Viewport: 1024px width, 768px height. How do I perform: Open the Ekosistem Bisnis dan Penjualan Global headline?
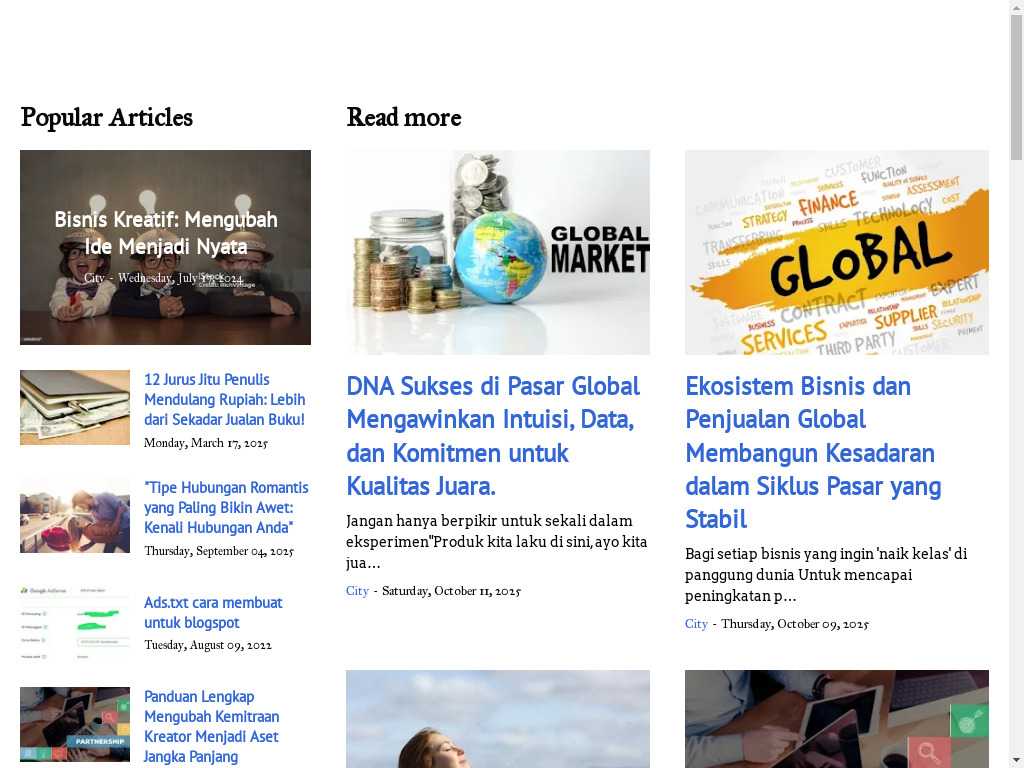tap(813, 452)
